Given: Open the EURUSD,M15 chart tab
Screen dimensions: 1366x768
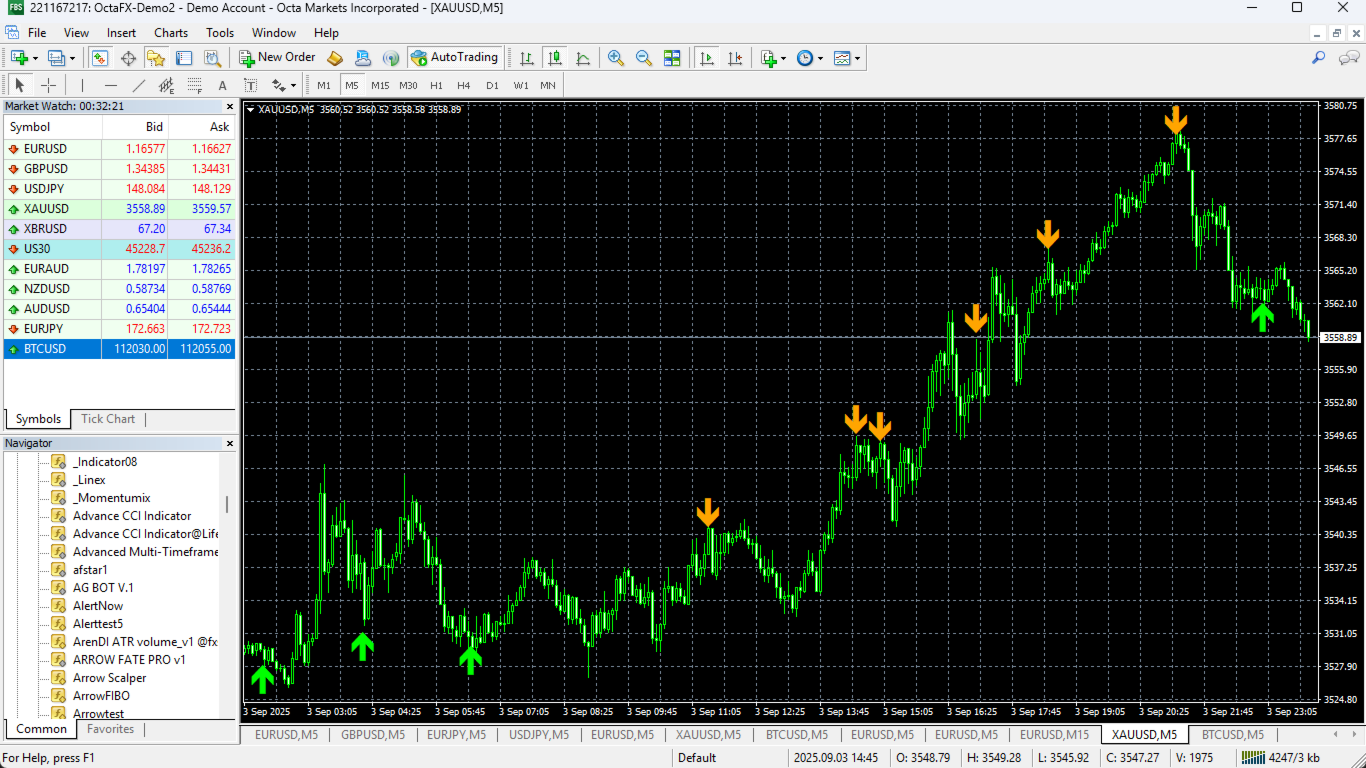Looking at the screenshot, I should tap(1055, 735).
